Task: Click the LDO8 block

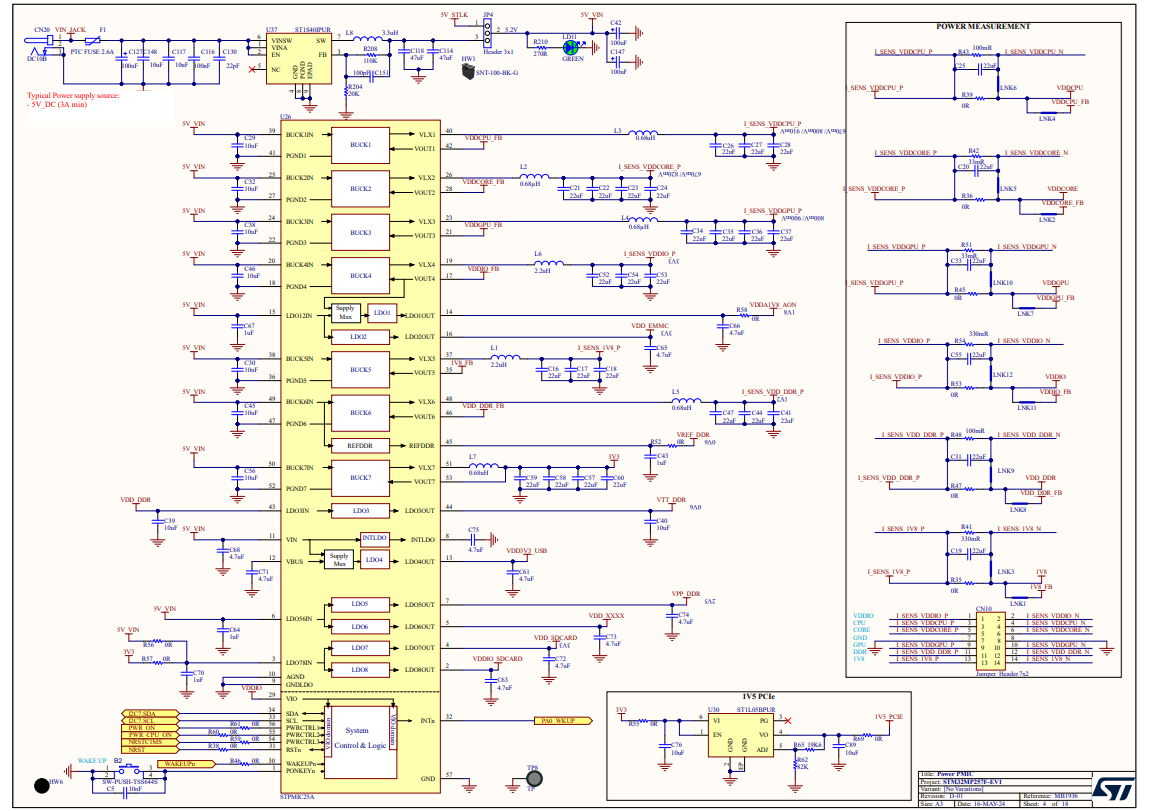Action: 360,669
